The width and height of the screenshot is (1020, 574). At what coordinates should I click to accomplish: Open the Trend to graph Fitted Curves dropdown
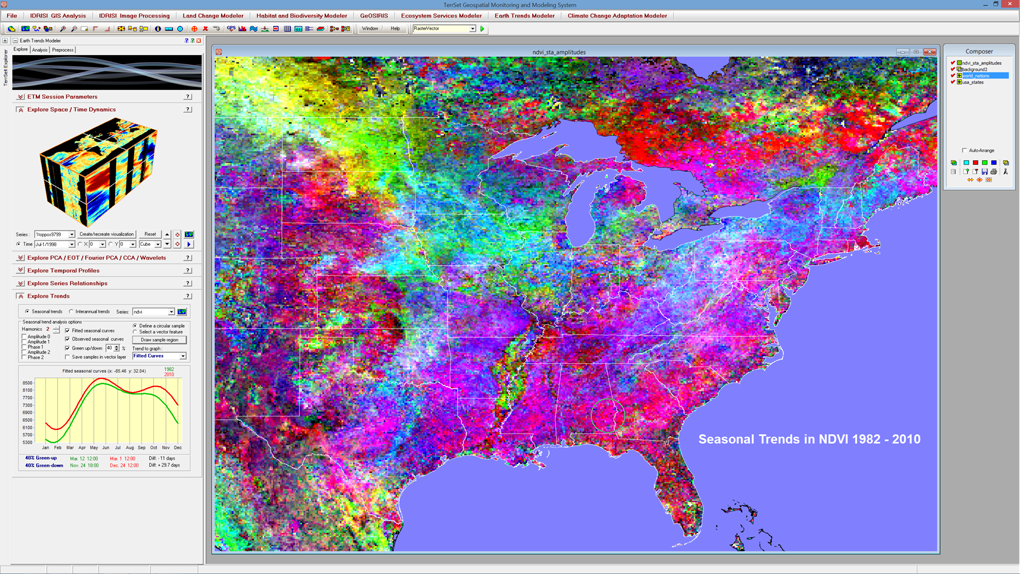tap(159, 356)
